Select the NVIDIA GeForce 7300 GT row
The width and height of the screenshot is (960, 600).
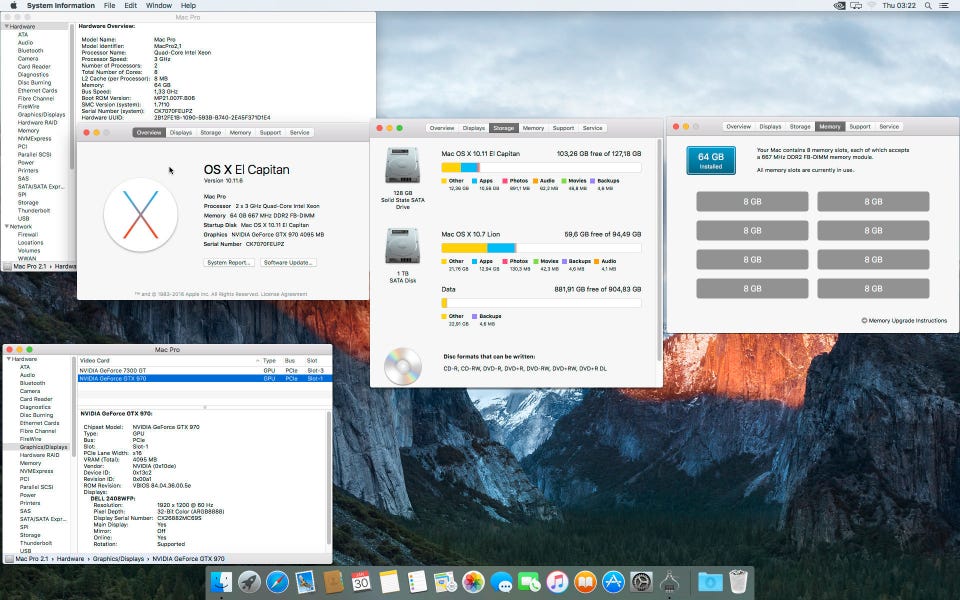(x=112, y=370)
